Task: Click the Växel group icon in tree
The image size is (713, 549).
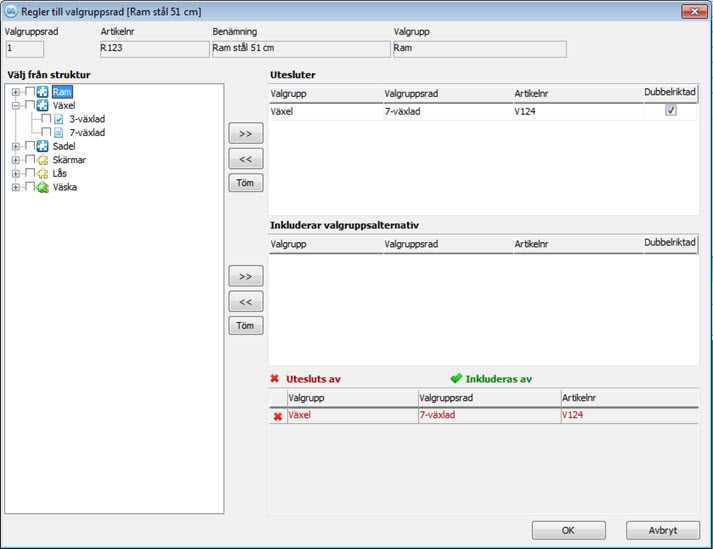Action: click(43, 105)
